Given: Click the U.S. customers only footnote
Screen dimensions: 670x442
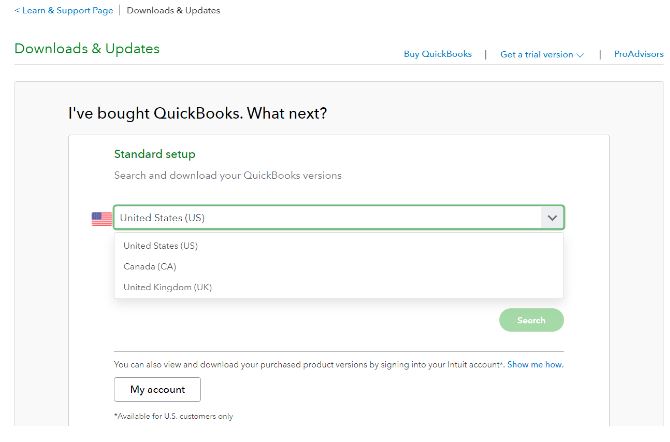Looking at the screenshot, I should [x=173, y=416].
